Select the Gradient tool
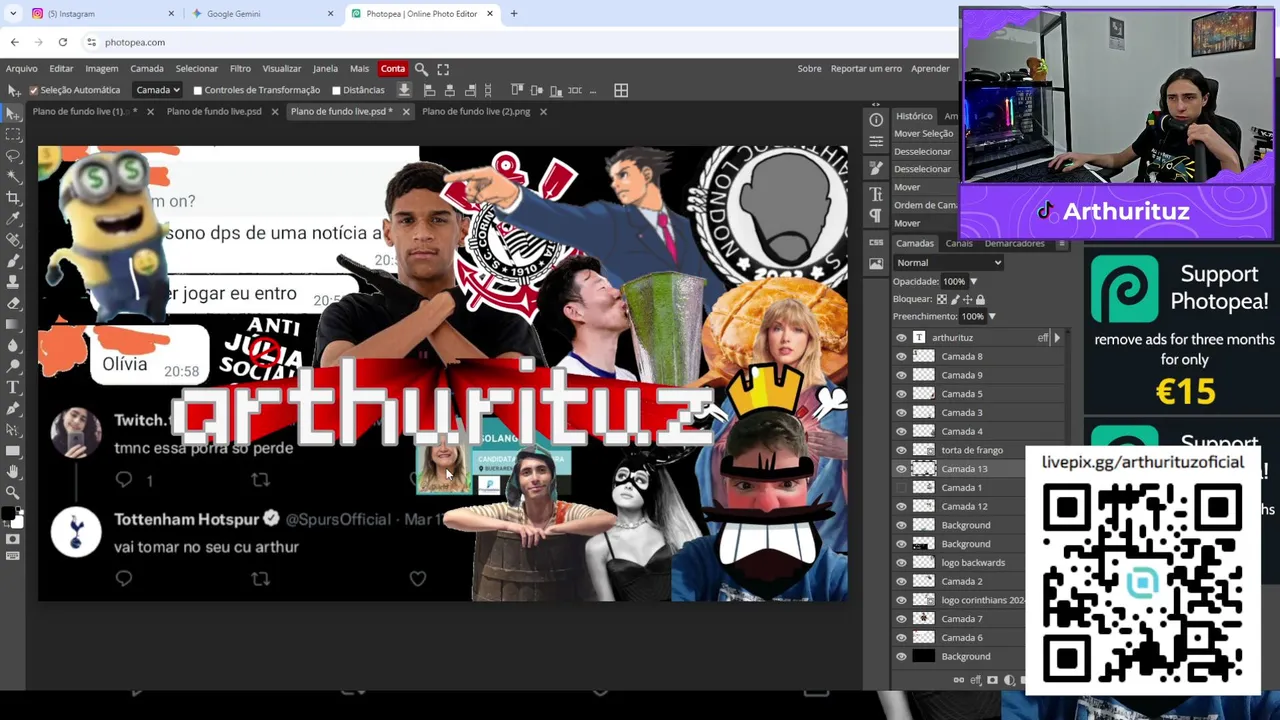 pos(13,323)
